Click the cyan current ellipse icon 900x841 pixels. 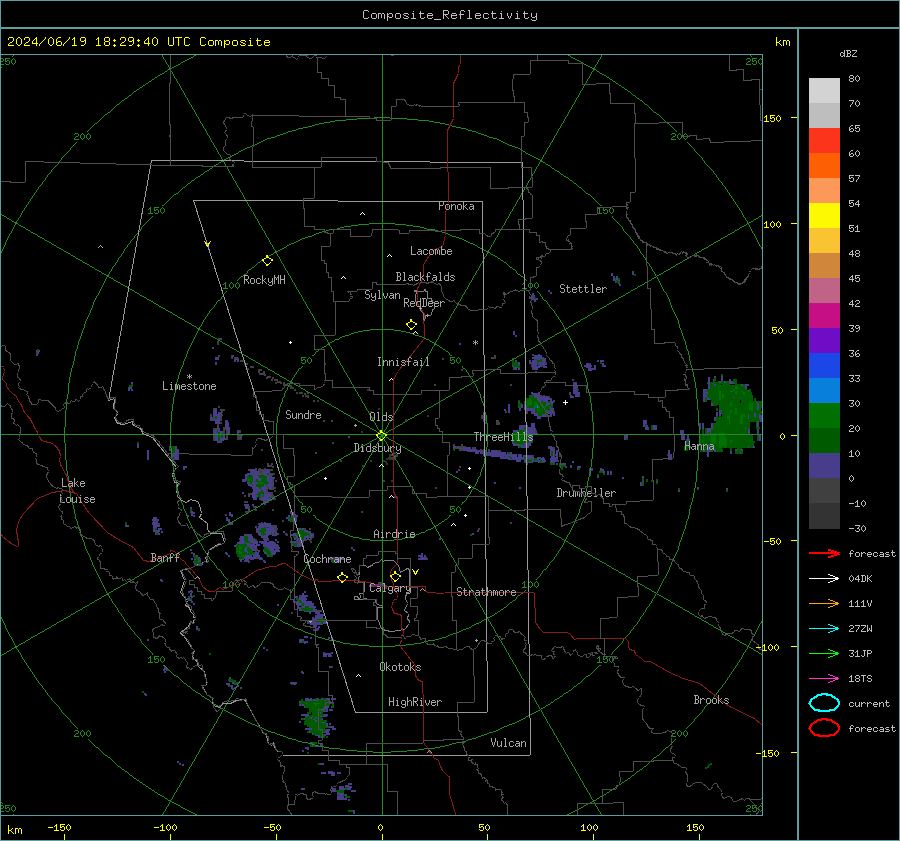click(824, 703)
